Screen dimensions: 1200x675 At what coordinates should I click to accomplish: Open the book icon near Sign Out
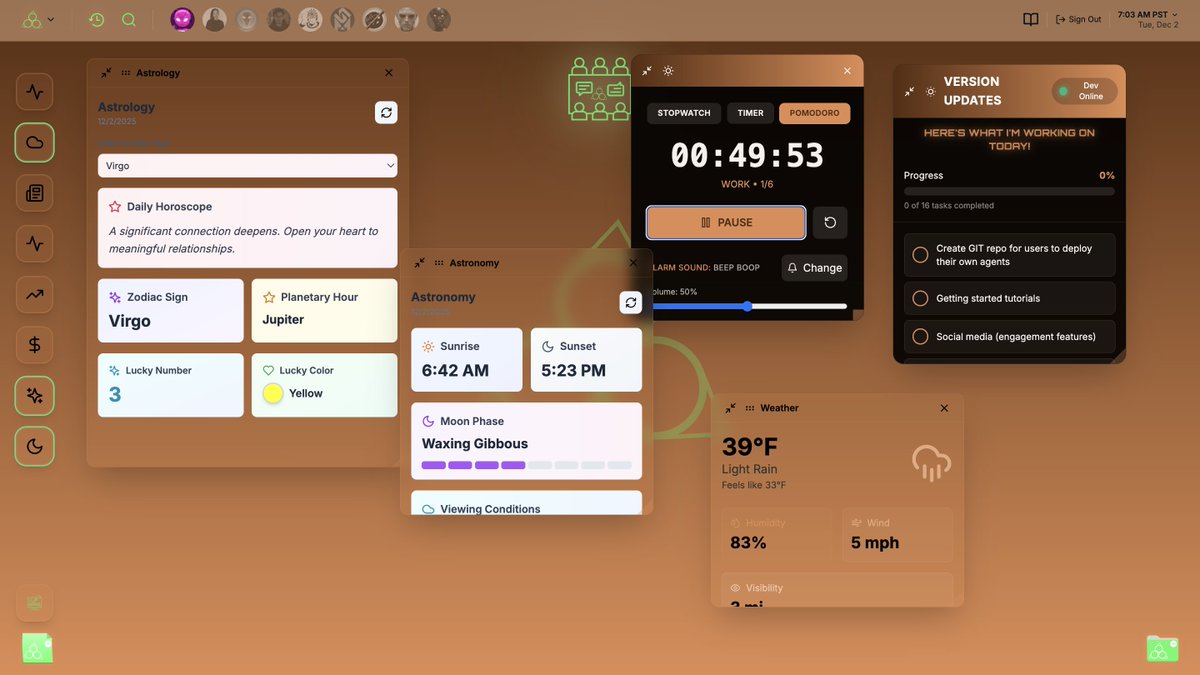(1031, 19)
